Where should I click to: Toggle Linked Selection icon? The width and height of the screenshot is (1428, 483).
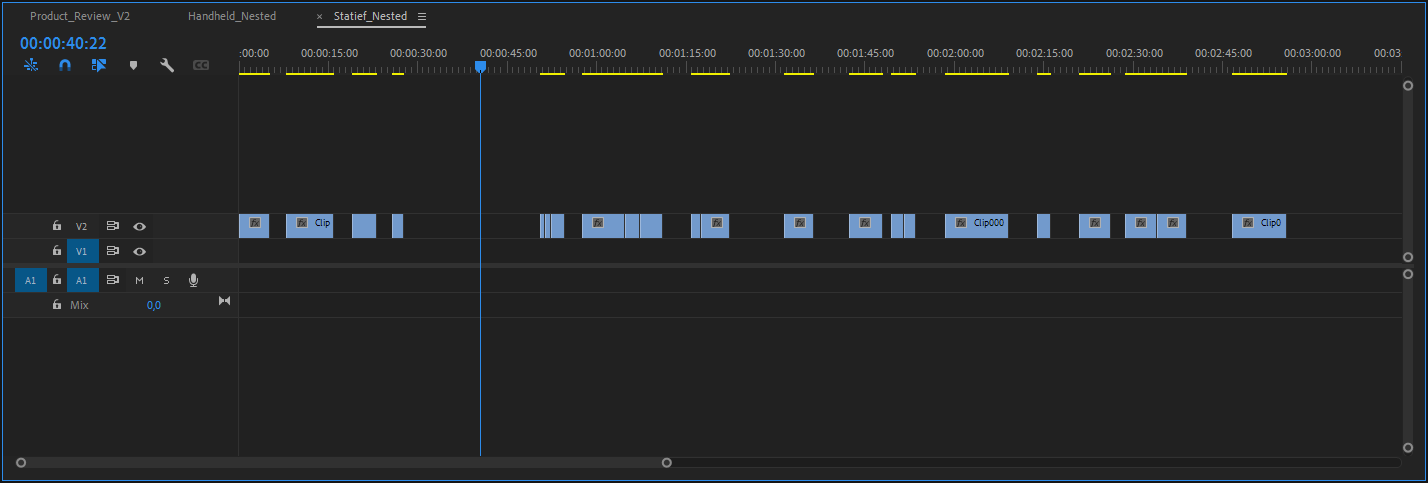click(x=98, y=65)
